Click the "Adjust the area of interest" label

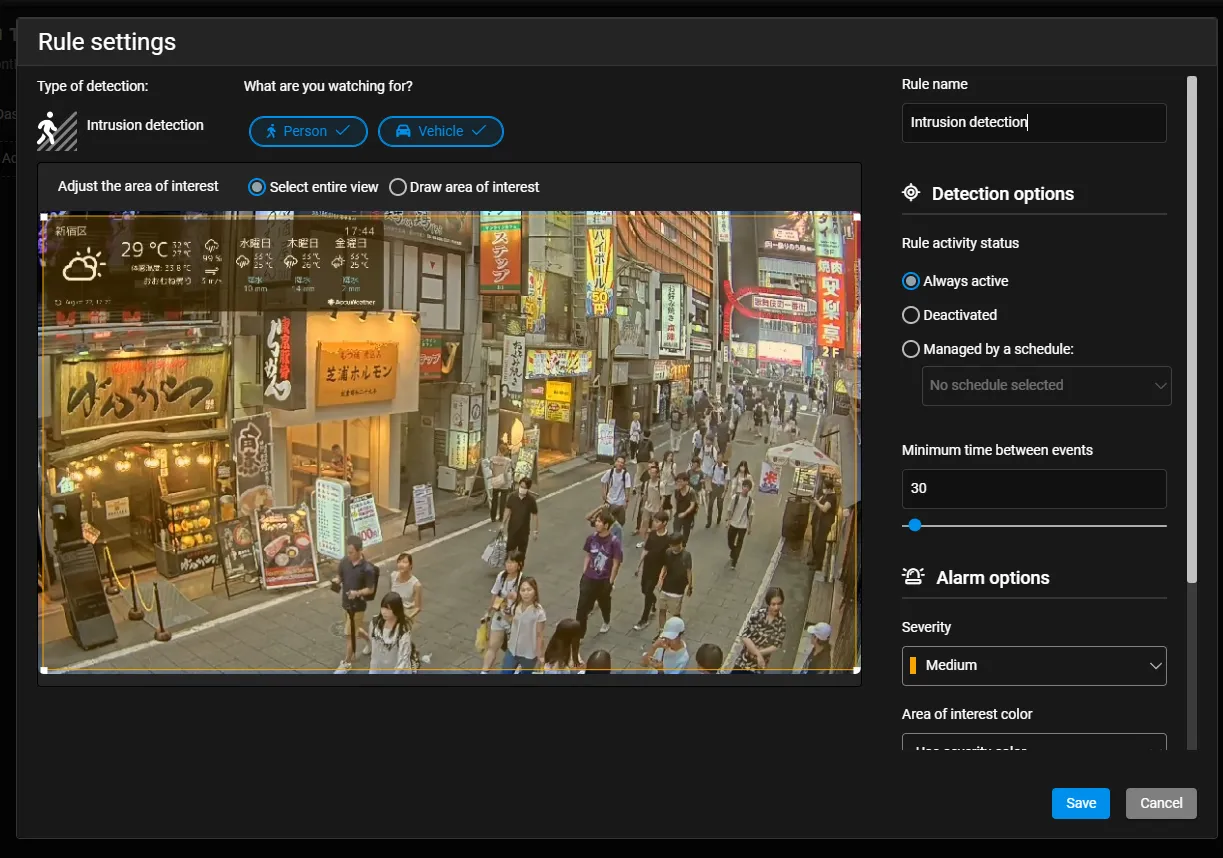click(138, 186)
